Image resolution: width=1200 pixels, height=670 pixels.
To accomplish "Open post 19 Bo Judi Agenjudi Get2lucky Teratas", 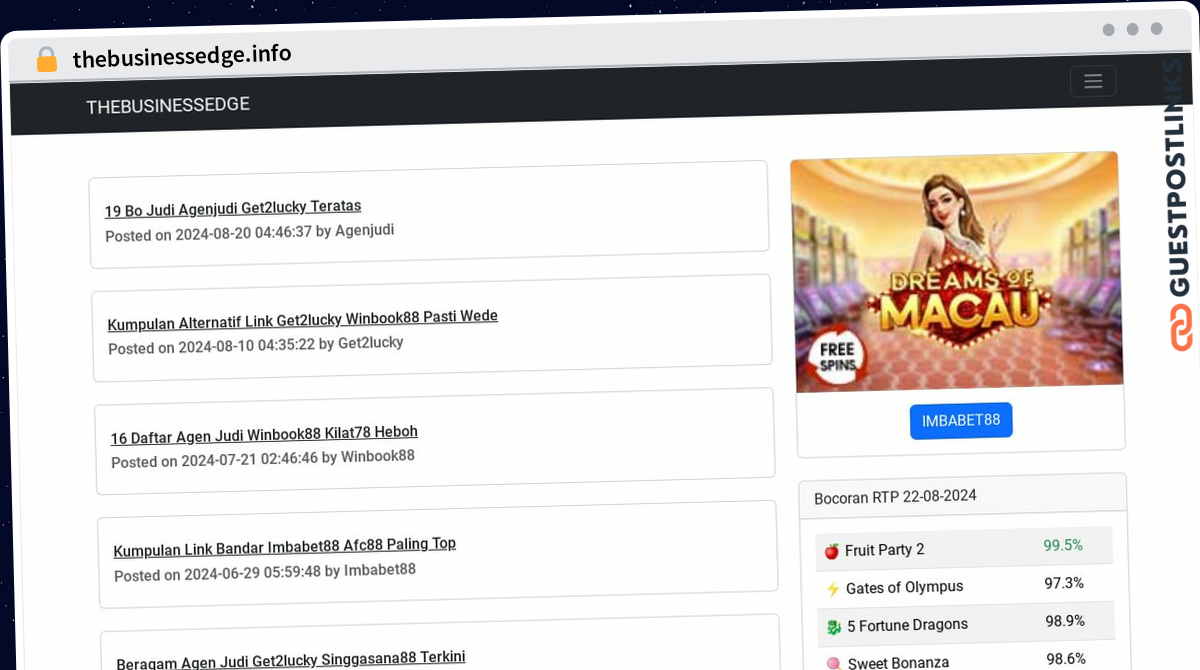I will point(233,208).
